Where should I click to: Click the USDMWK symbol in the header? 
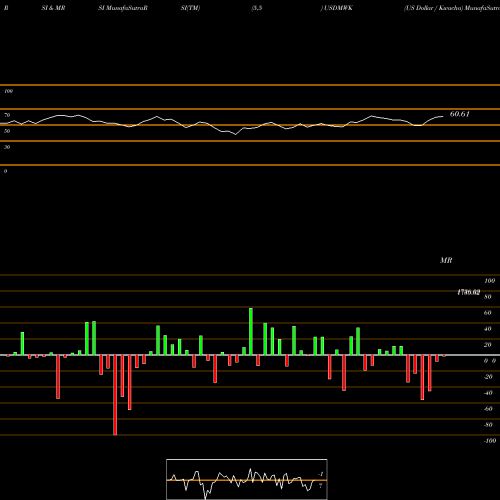(338, 8)
